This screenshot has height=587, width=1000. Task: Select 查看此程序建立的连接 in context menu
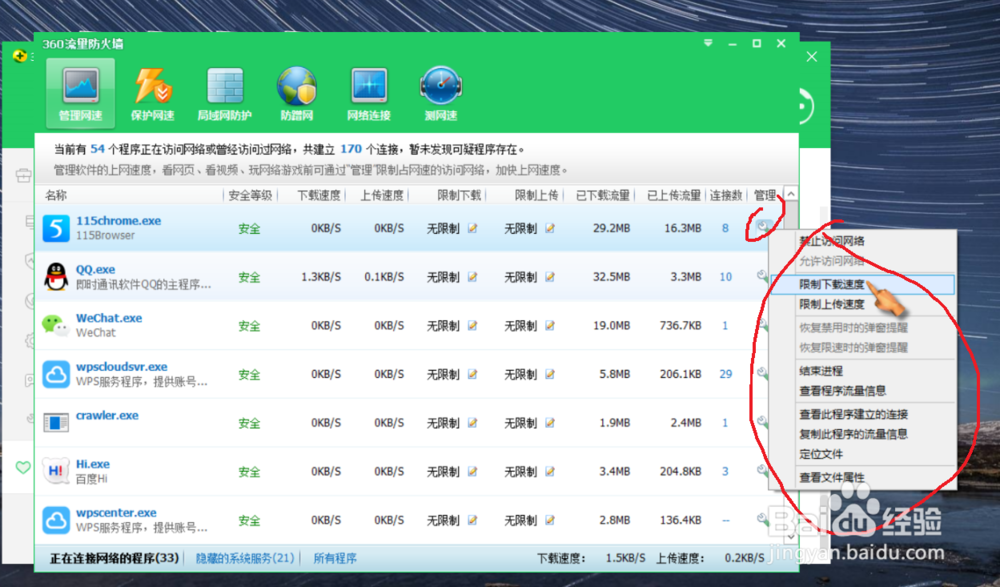click(x=853, y=413)
